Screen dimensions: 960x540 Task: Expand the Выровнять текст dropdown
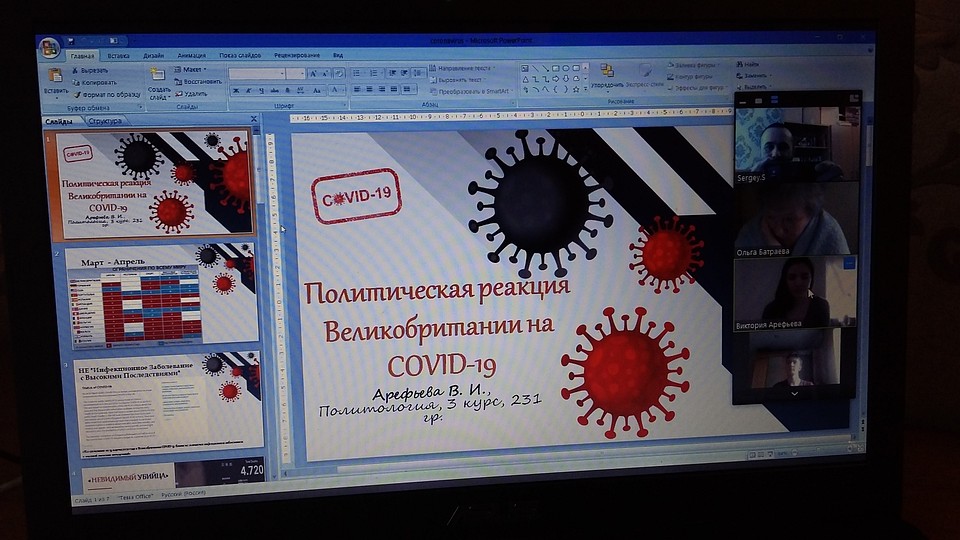(x=456, y=80)
